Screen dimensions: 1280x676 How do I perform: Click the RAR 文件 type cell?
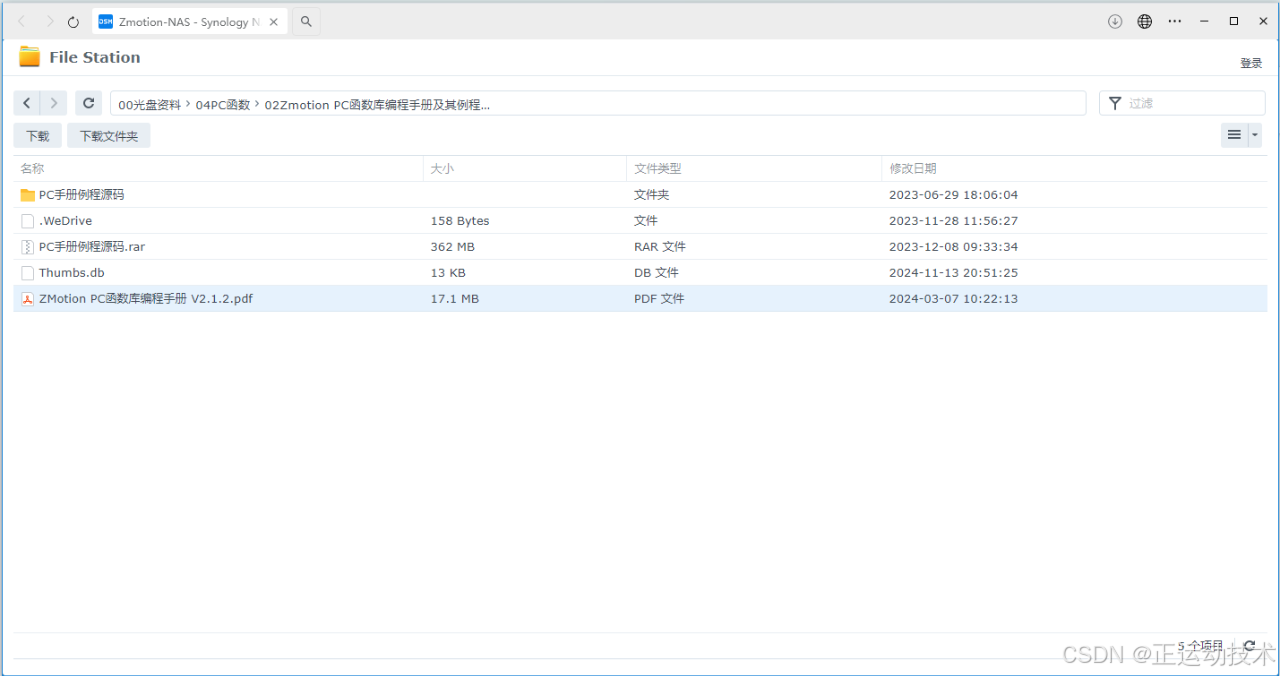click(660, 247)
